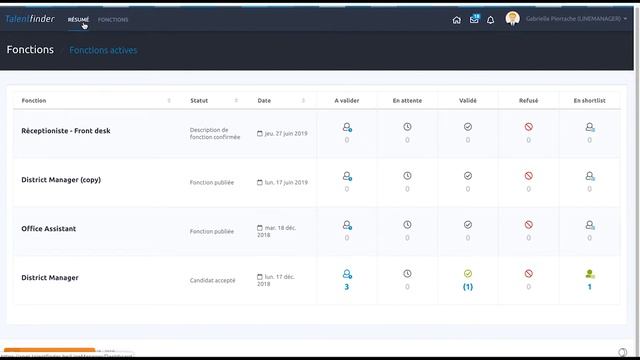Open shortlist icon for District Manager (copy)

tap(590, 176)
